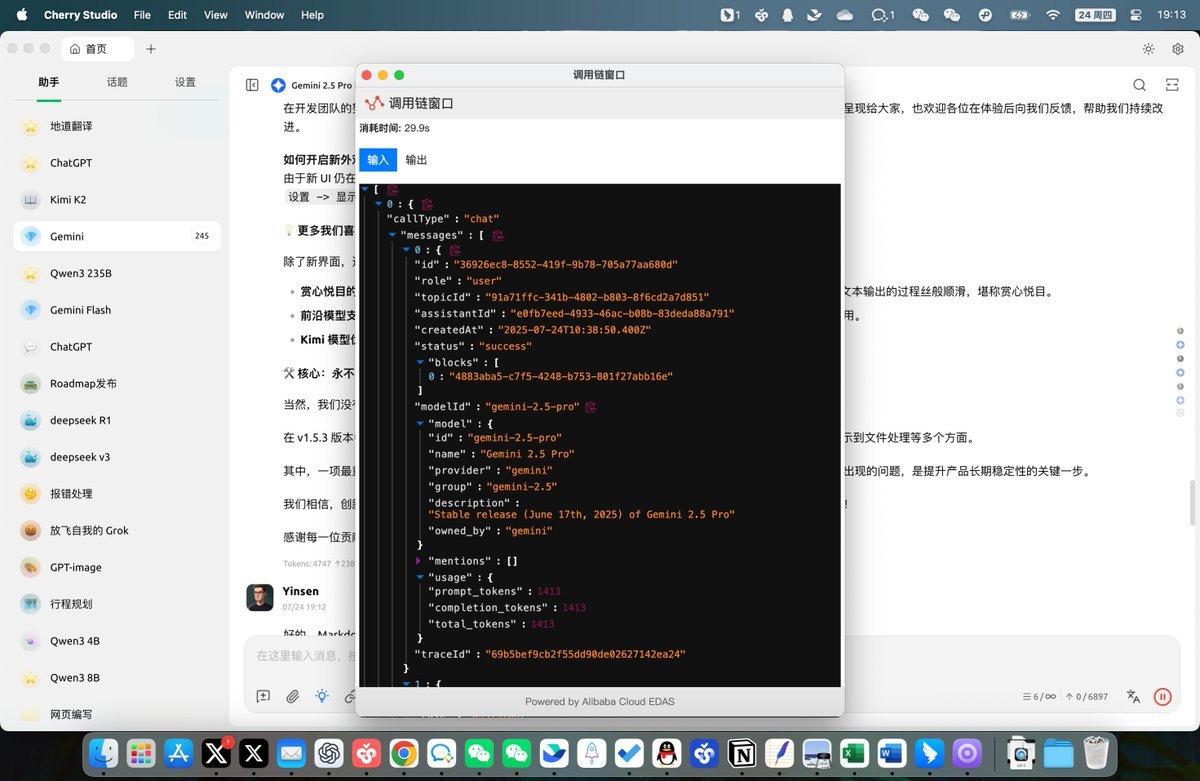The height and width of the screenshot is (781, 1200).
Task: Select the Roadmap发布 assistant
Action: [x=117, y=383]
